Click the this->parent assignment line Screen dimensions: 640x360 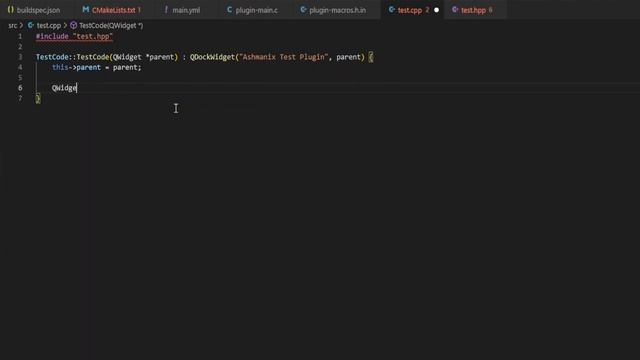point(97,67)
